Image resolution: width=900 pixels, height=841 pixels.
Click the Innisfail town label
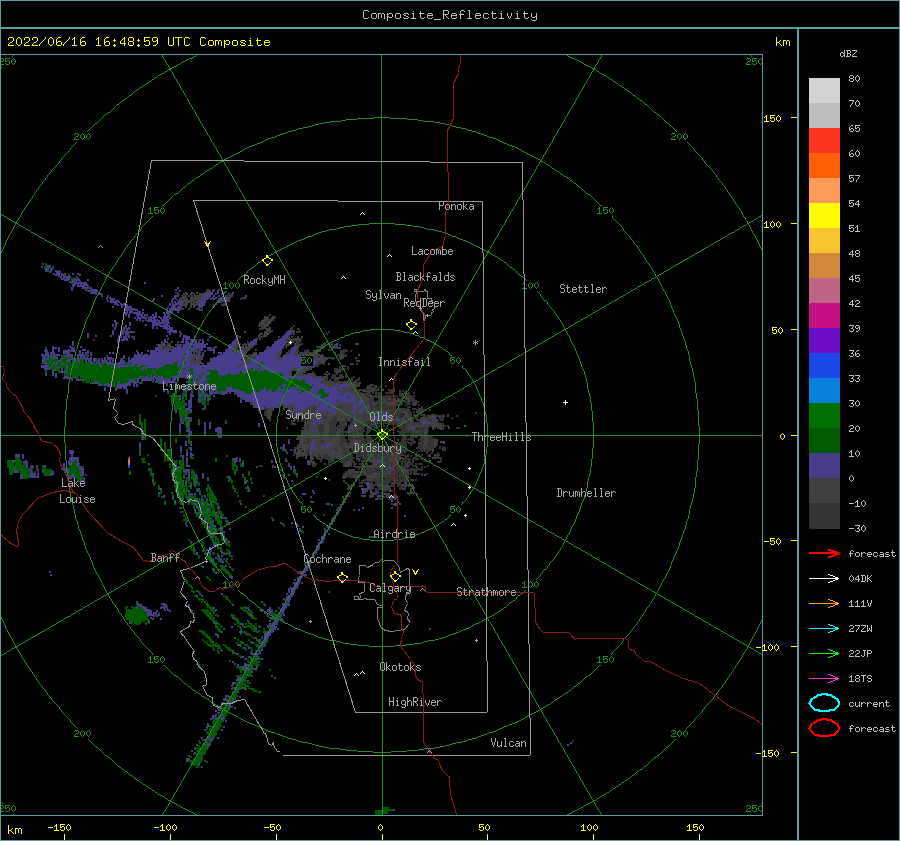tap(404, 362)
